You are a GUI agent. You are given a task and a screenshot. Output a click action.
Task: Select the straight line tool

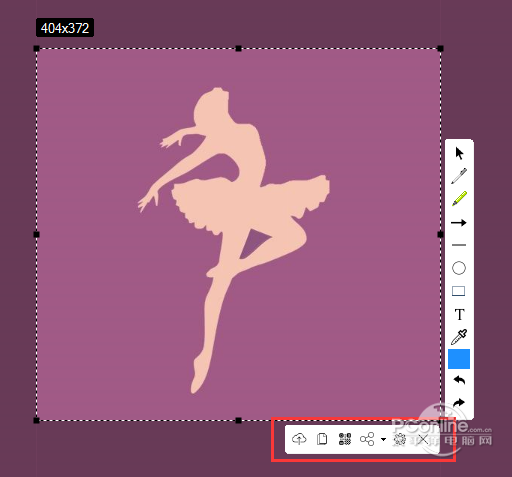(x=459, y=245)
